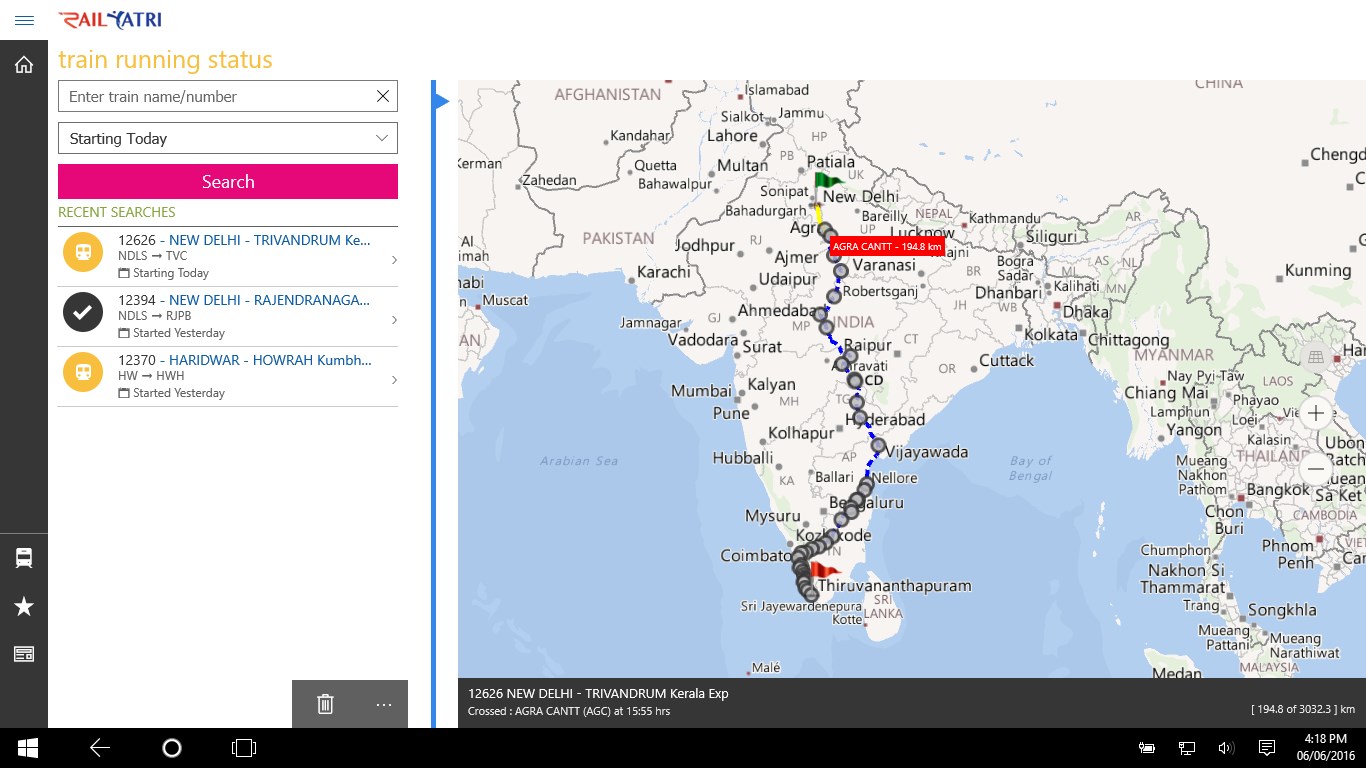Screen dimensions: 1366x768
Task: Open the more options ellipsis
Action: tap(384, 705)
